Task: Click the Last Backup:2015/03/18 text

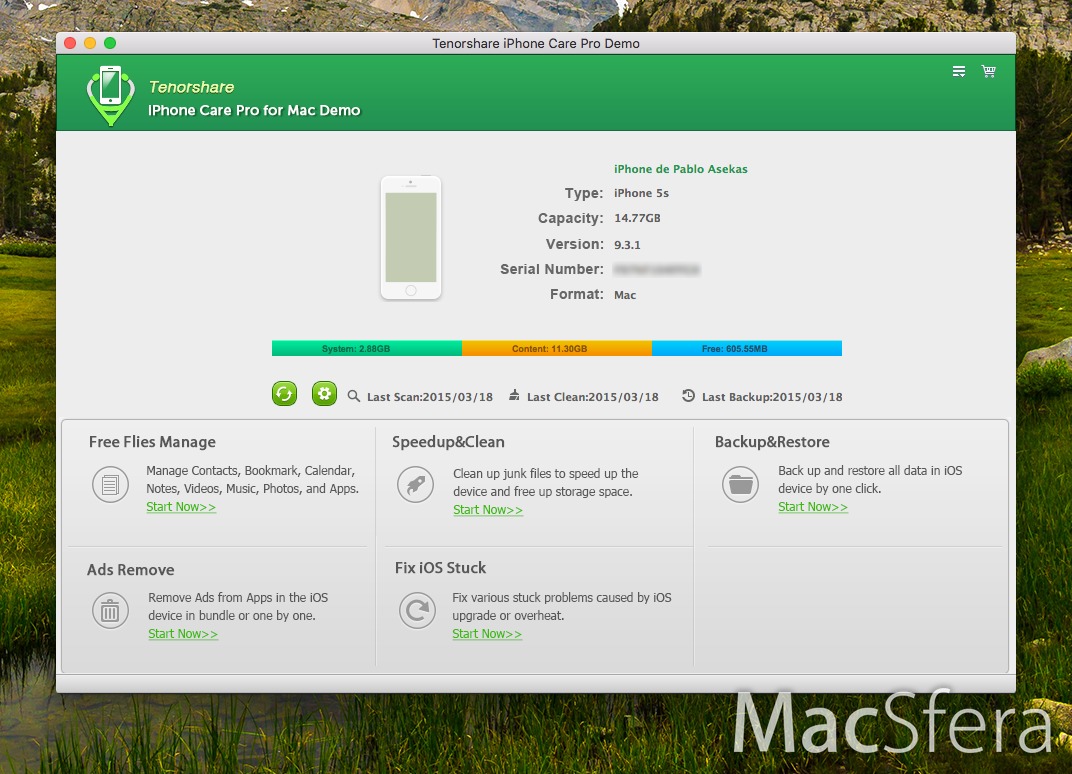Action: pyautogui.click(x=773, y=397)
